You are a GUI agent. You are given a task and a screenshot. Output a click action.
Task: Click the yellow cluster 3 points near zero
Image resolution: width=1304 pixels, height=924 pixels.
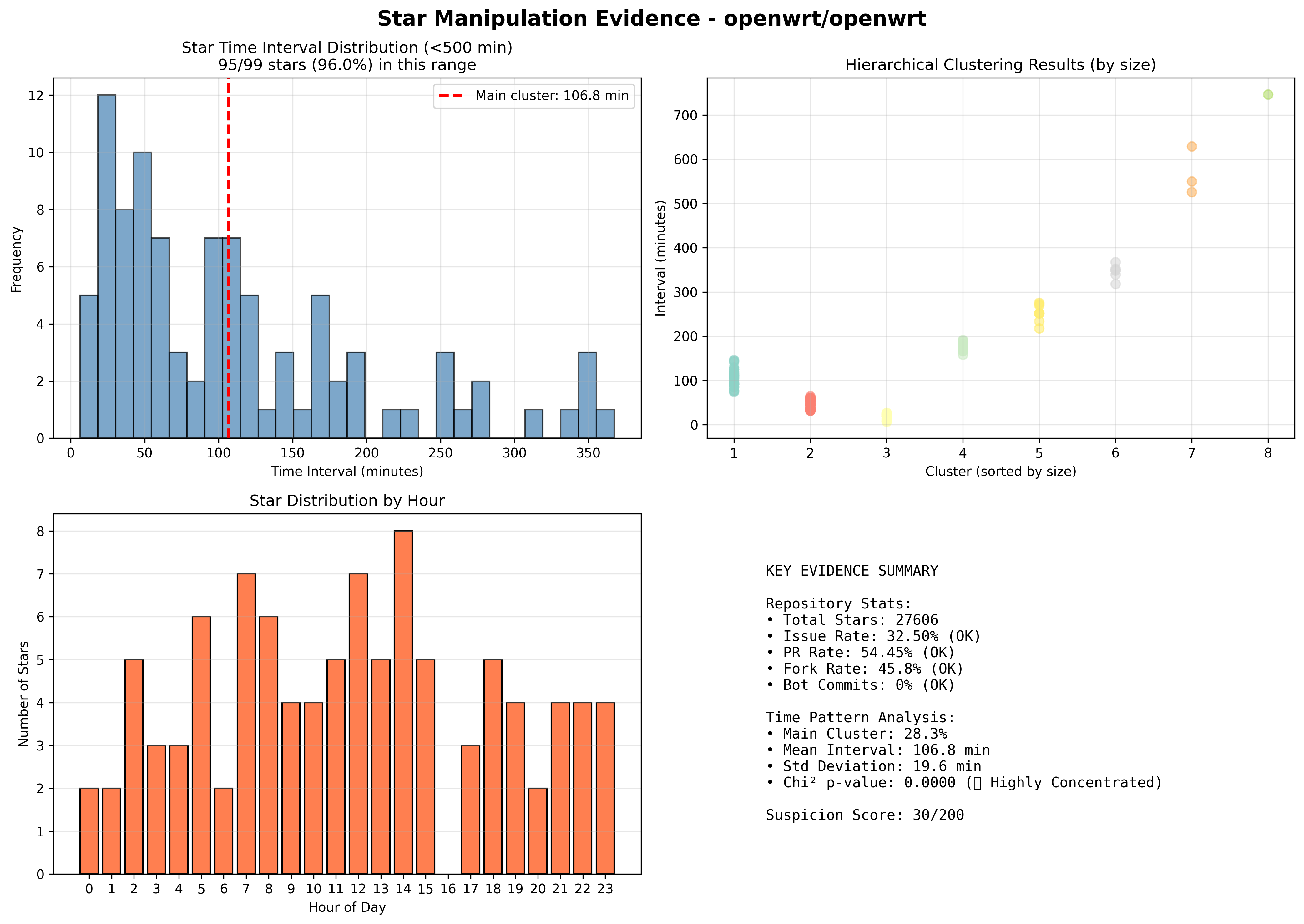point(887,417)
